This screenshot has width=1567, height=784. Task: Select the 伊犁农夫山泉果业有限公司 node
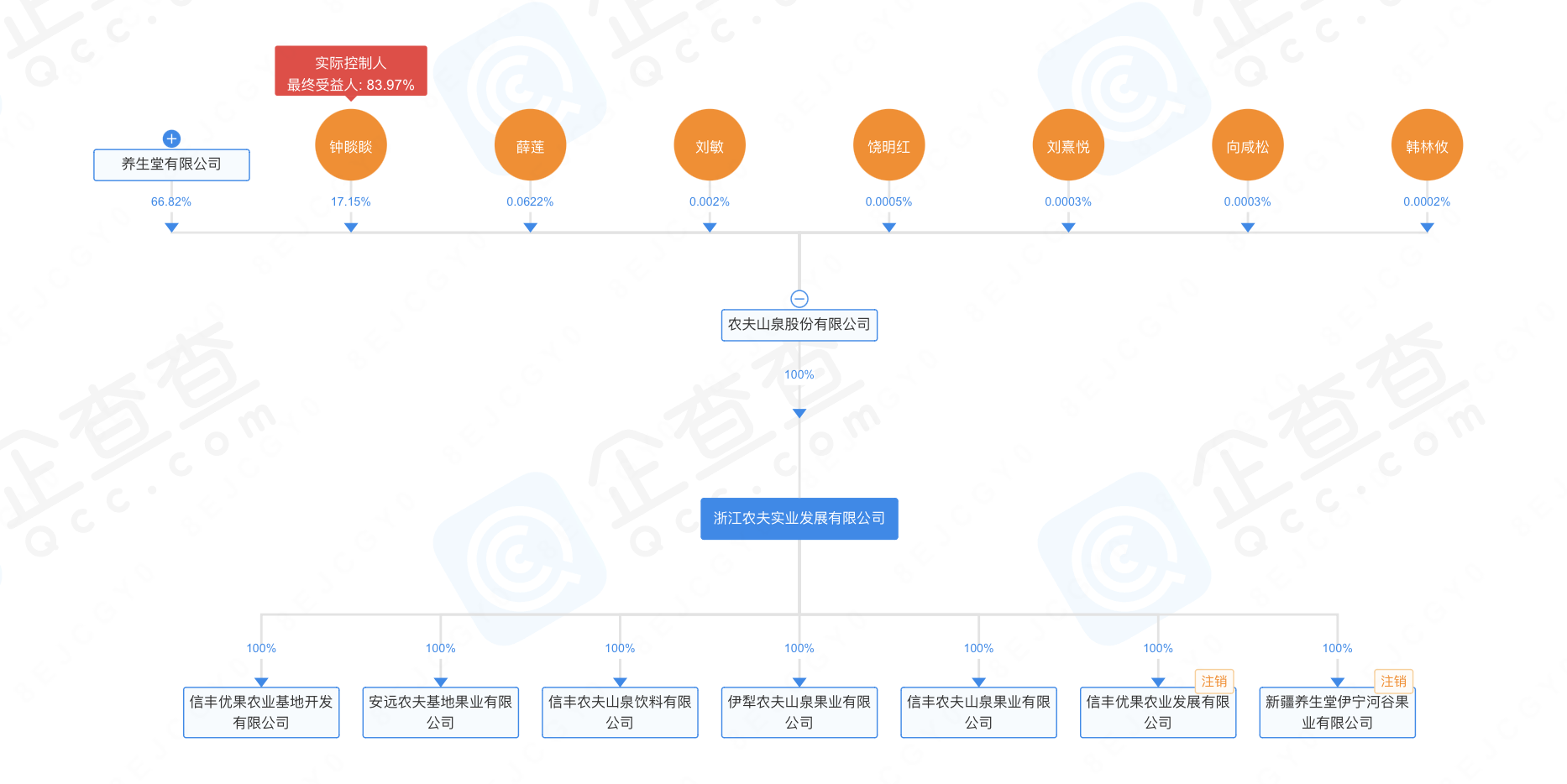[x=799, y=713]
